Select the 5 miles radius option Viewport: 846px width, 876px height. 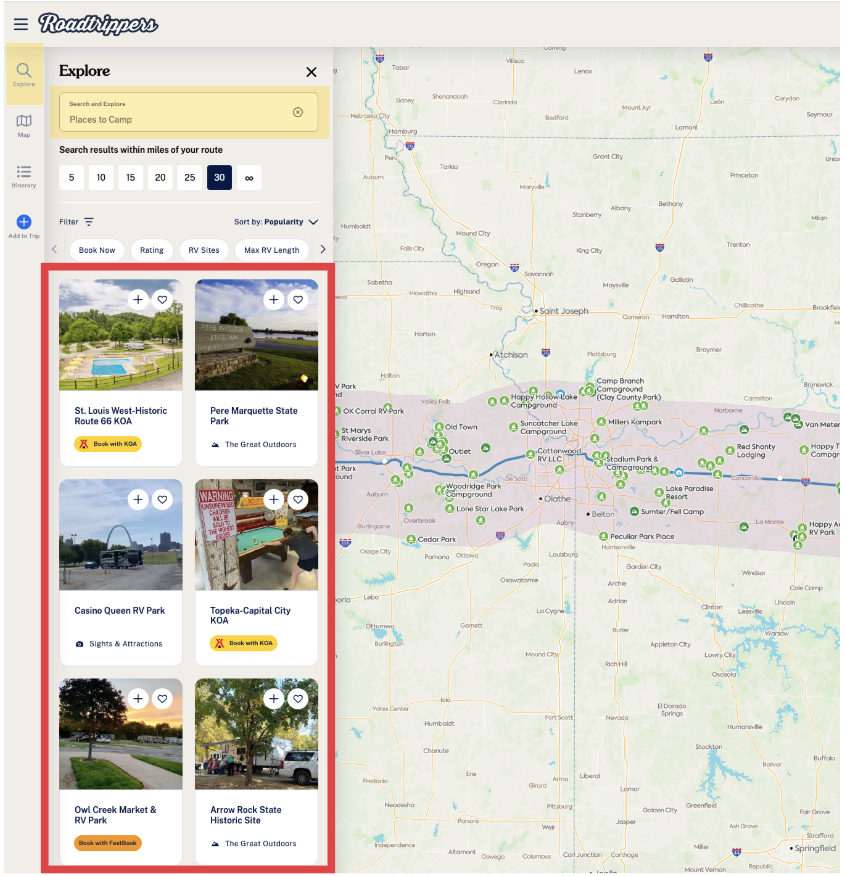point(72,178)
